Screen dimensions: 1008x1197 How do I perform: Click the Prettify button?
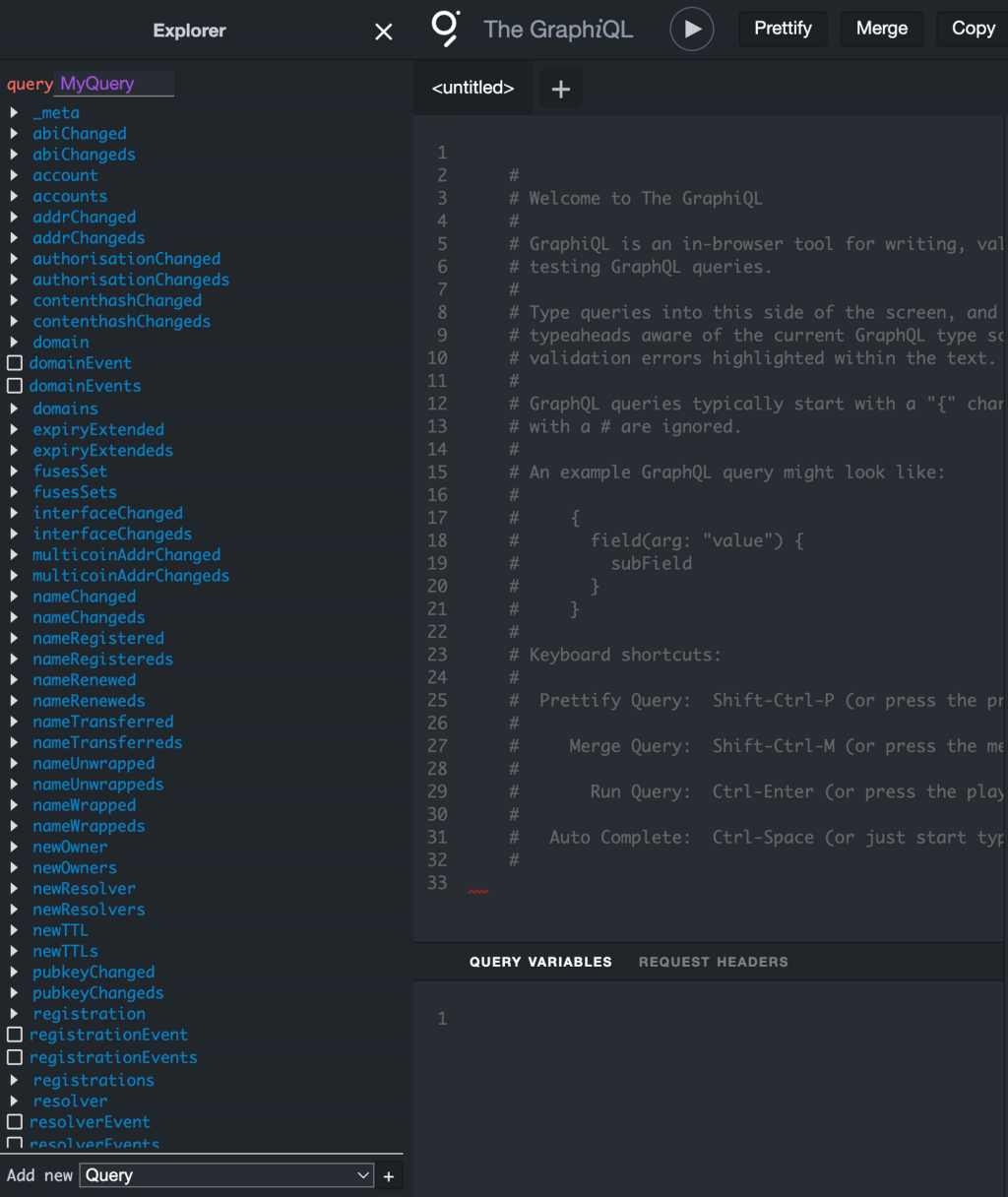click(x=783, y=29)
